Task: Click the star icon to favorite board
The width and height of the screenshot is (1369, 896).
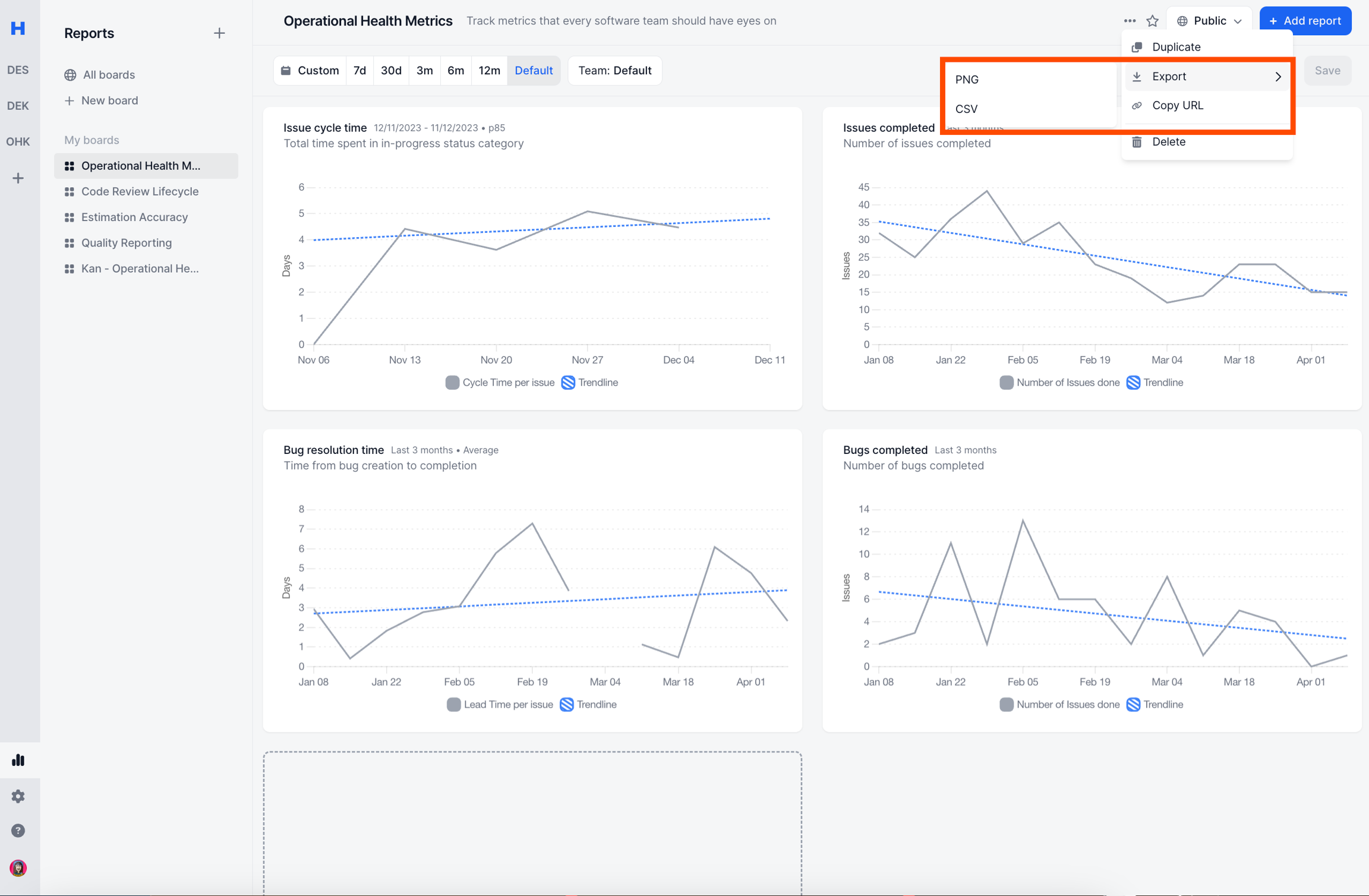Action: [1152, 21]
